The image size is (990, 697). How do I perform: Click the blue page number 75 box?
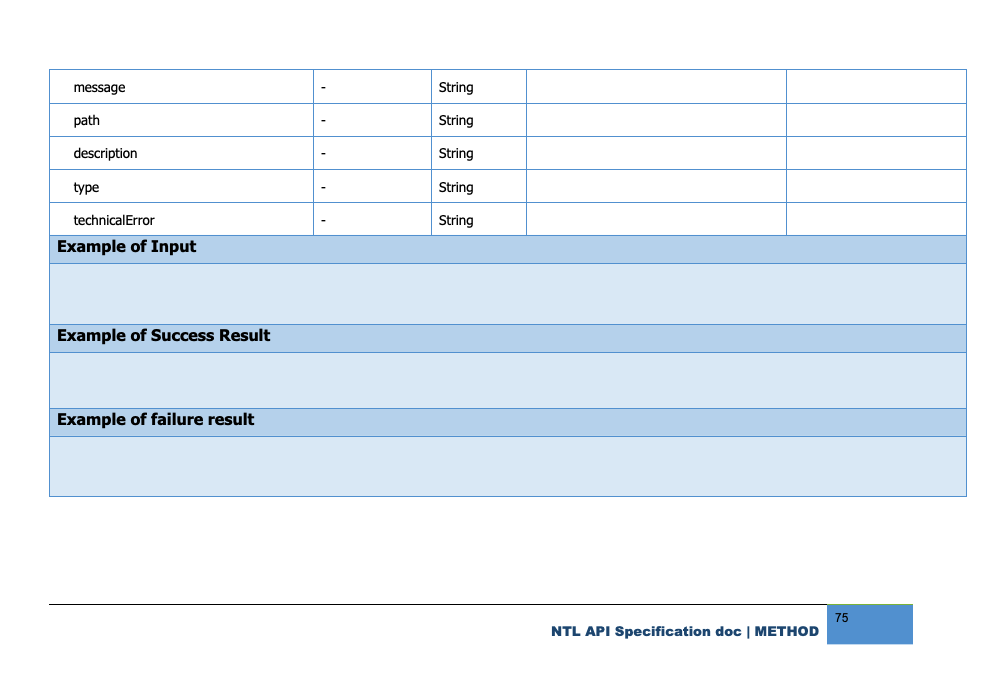pyautogui.click(x=869, y=625)
